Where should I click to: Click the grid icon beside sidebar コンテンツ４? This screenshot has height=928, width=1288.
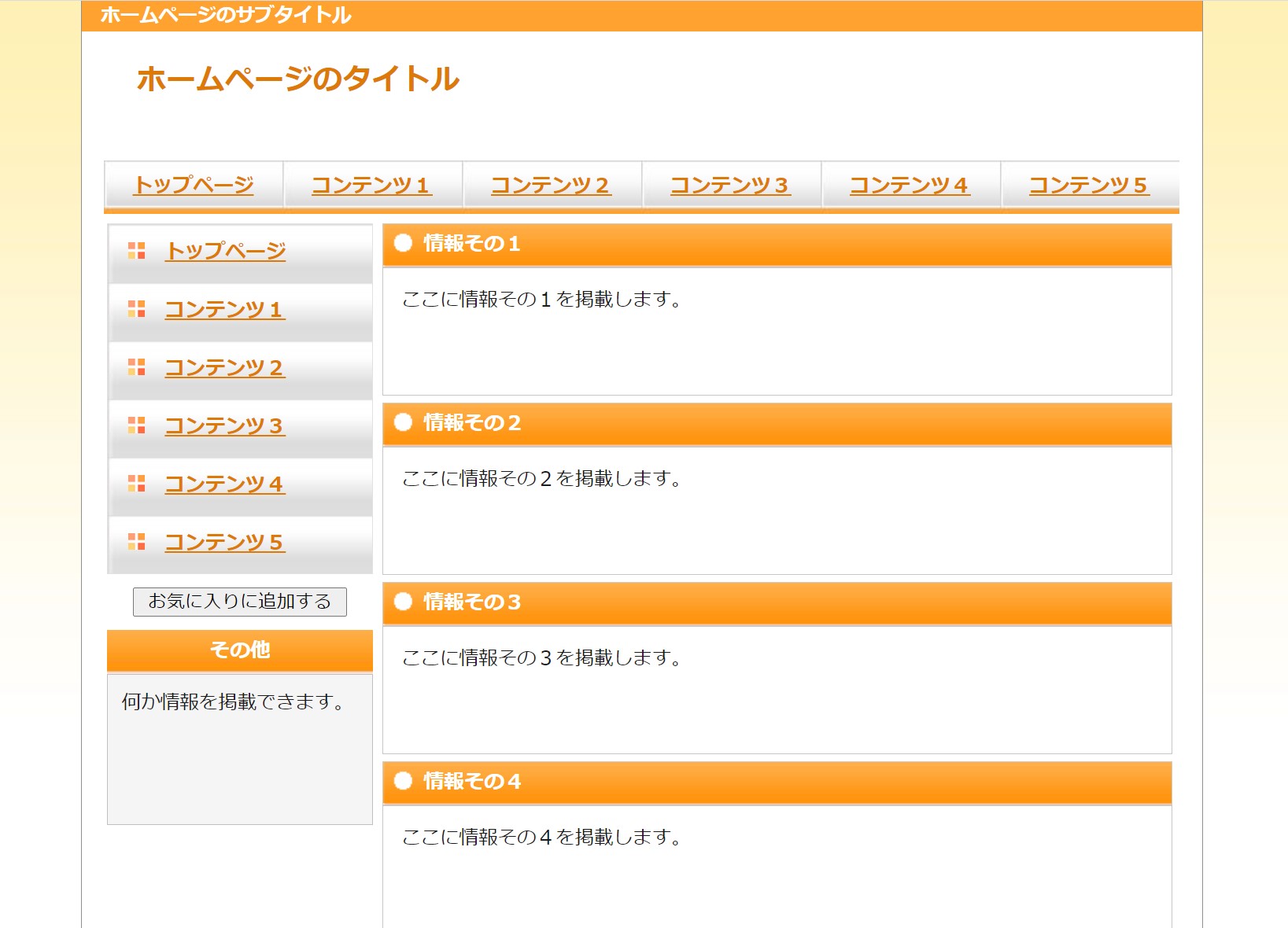pyautogui.click(x=136, y=484)
